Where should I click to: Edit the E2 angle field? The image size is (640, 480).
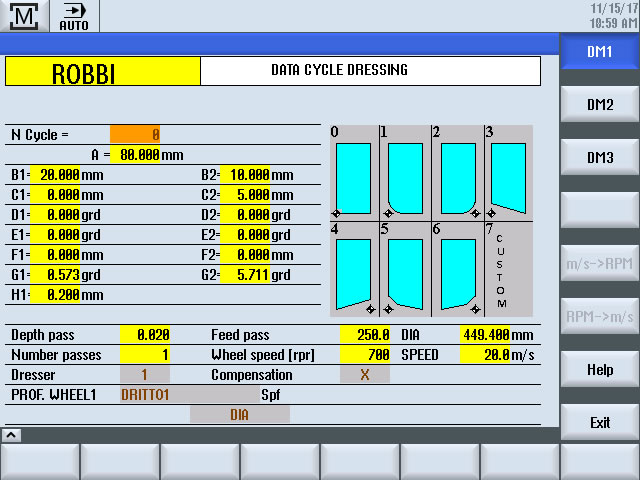point(245,235)
